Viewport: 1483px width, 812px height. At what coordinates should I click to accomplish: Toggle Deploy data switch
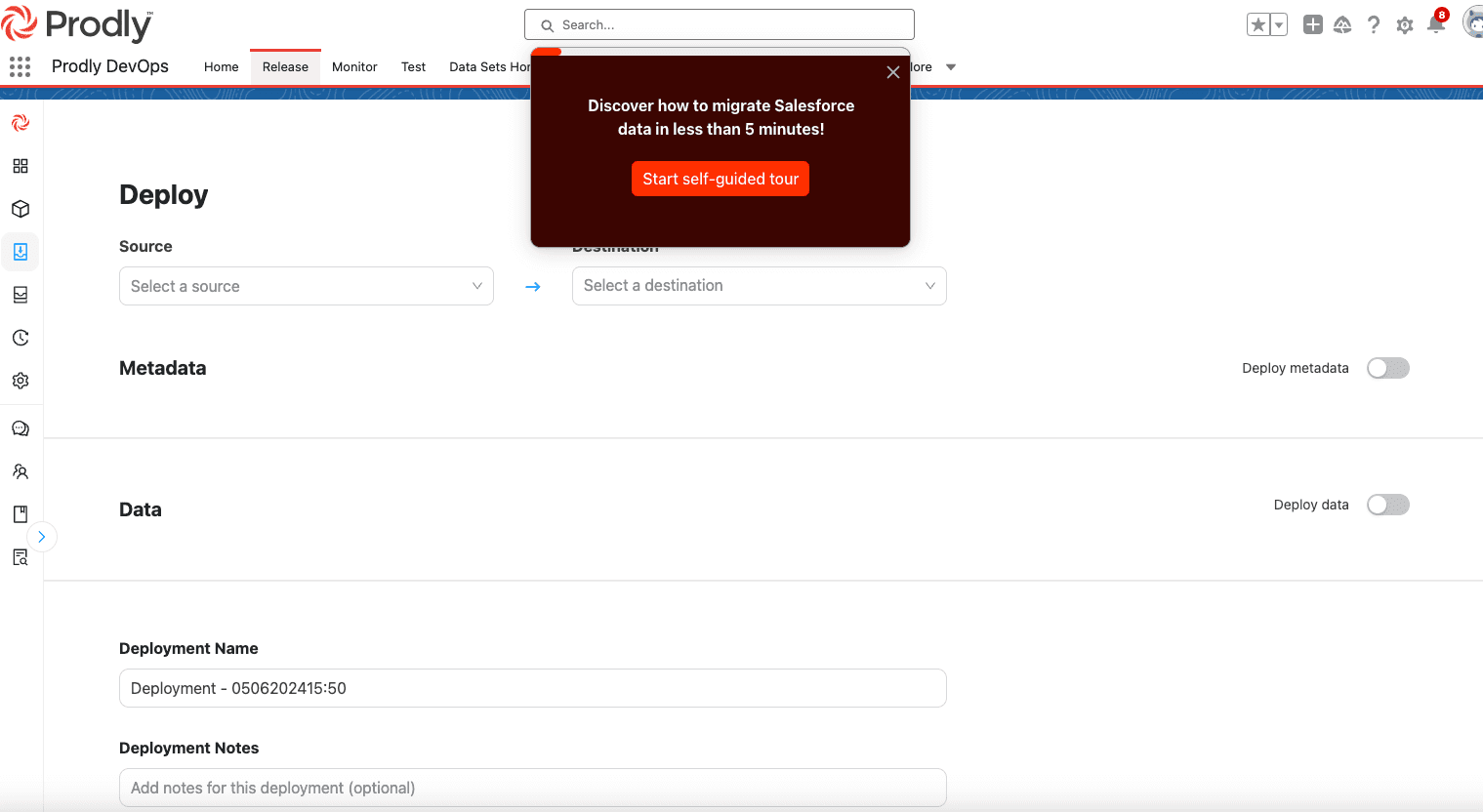pos(1387,505)
